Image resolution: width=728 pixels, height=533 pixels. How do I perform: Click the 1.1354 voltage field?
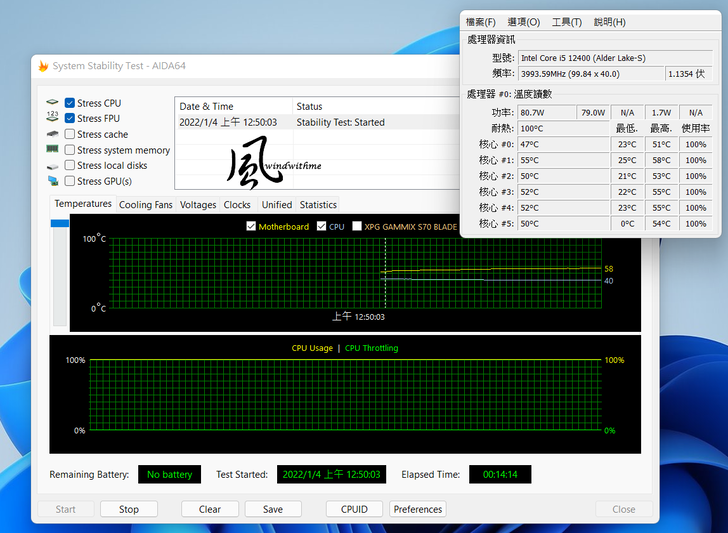[689, 74]
